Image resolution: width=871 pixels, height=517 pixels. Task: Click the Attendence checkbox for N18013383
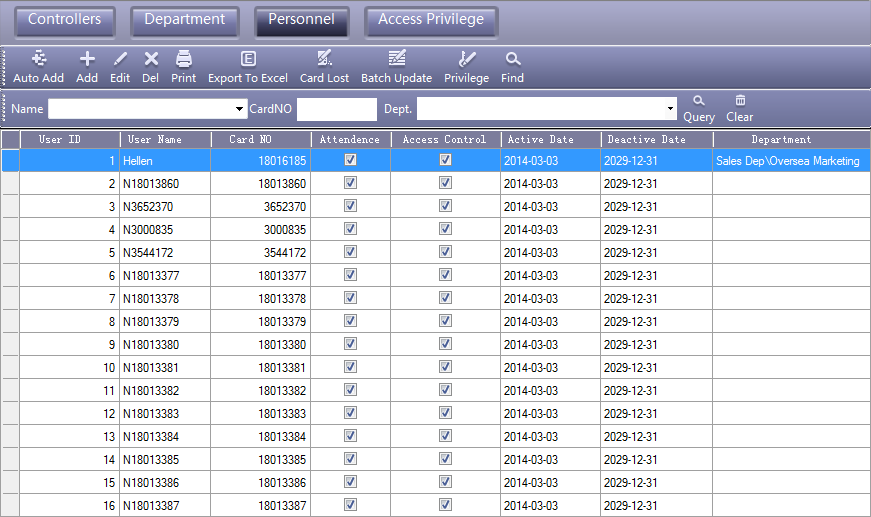pos(351,413)
